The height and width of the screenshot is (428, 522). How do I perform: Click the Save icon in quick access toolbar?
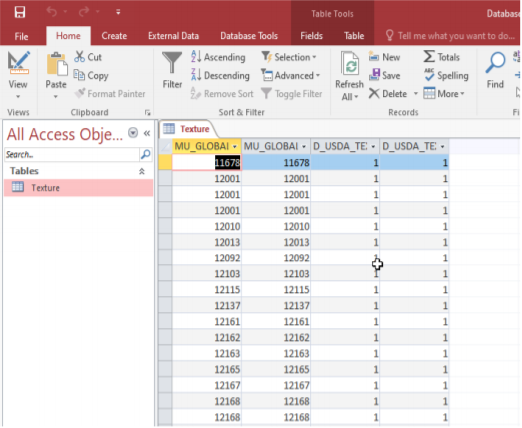coord(20,12)
